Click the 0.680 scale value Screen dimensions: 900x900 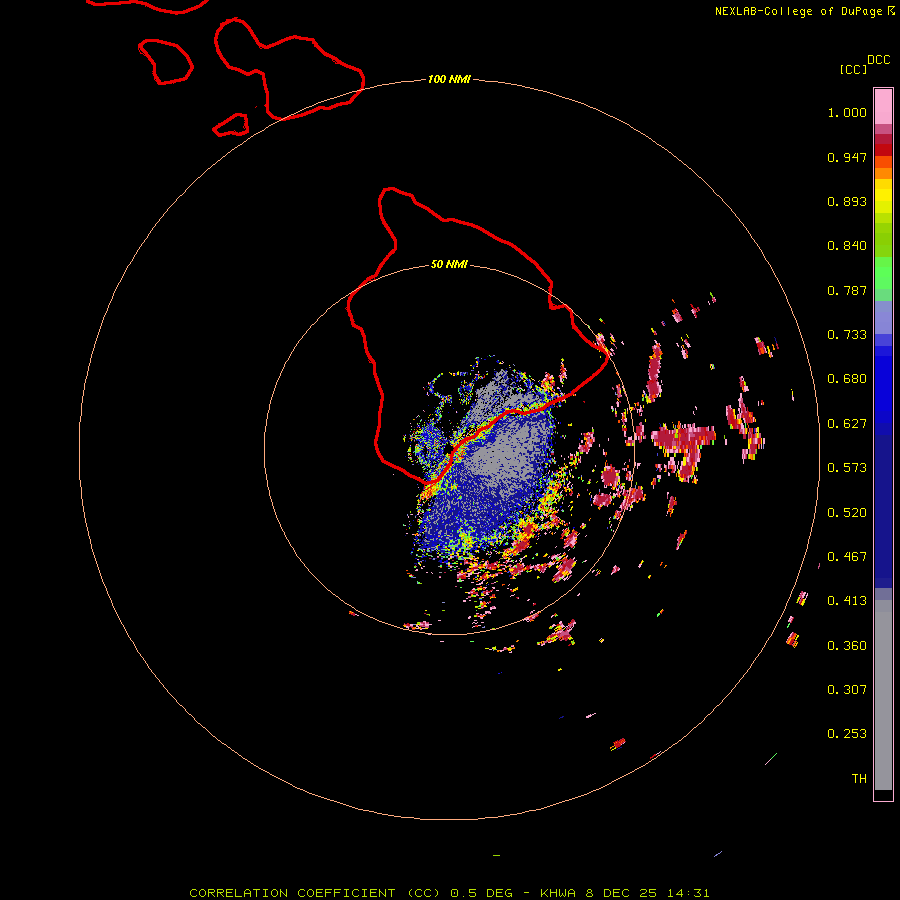[x=847, y=379]
